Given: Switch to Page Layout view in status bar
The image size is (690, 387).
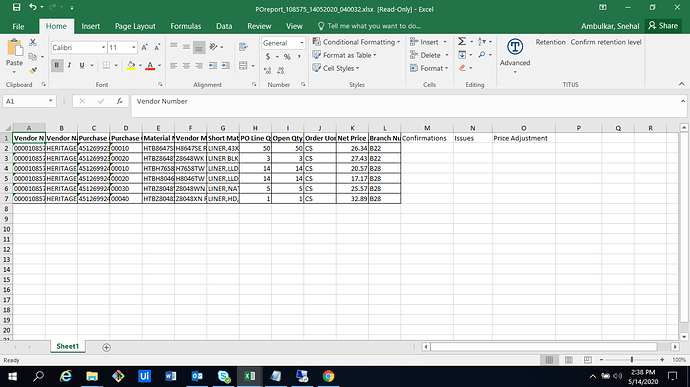Looking at the screenshot, I should 569,360.
